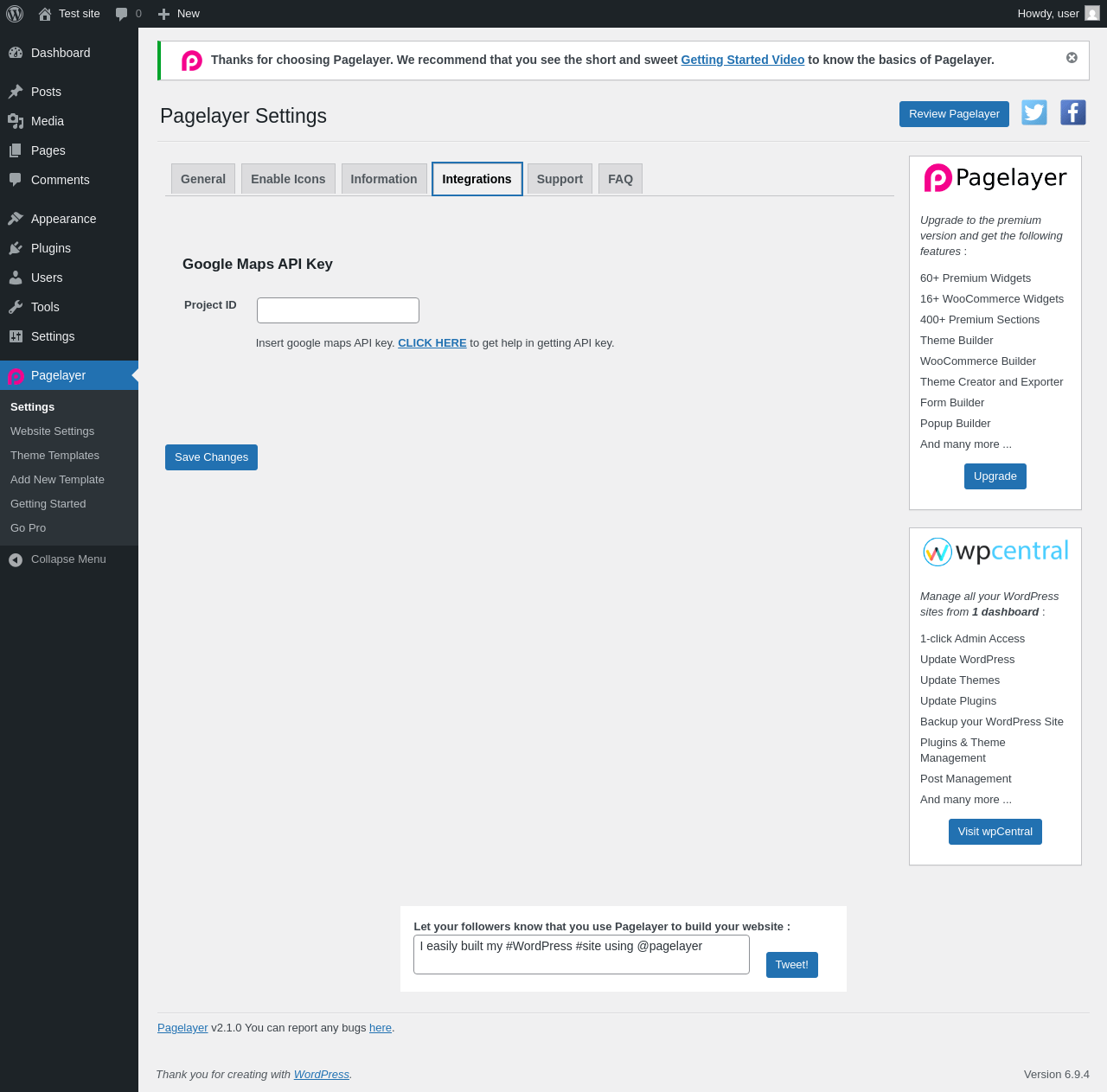
Task: Click the 'Update WordPress' feature text
Action: [968, 660]
